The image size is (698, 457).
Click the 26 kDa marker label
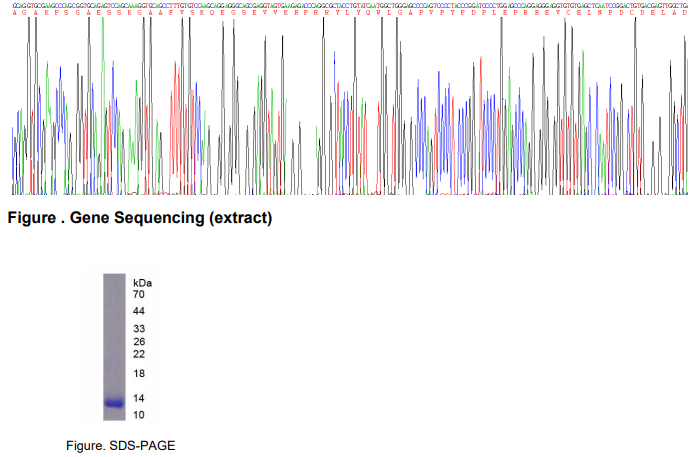point(139,342)
